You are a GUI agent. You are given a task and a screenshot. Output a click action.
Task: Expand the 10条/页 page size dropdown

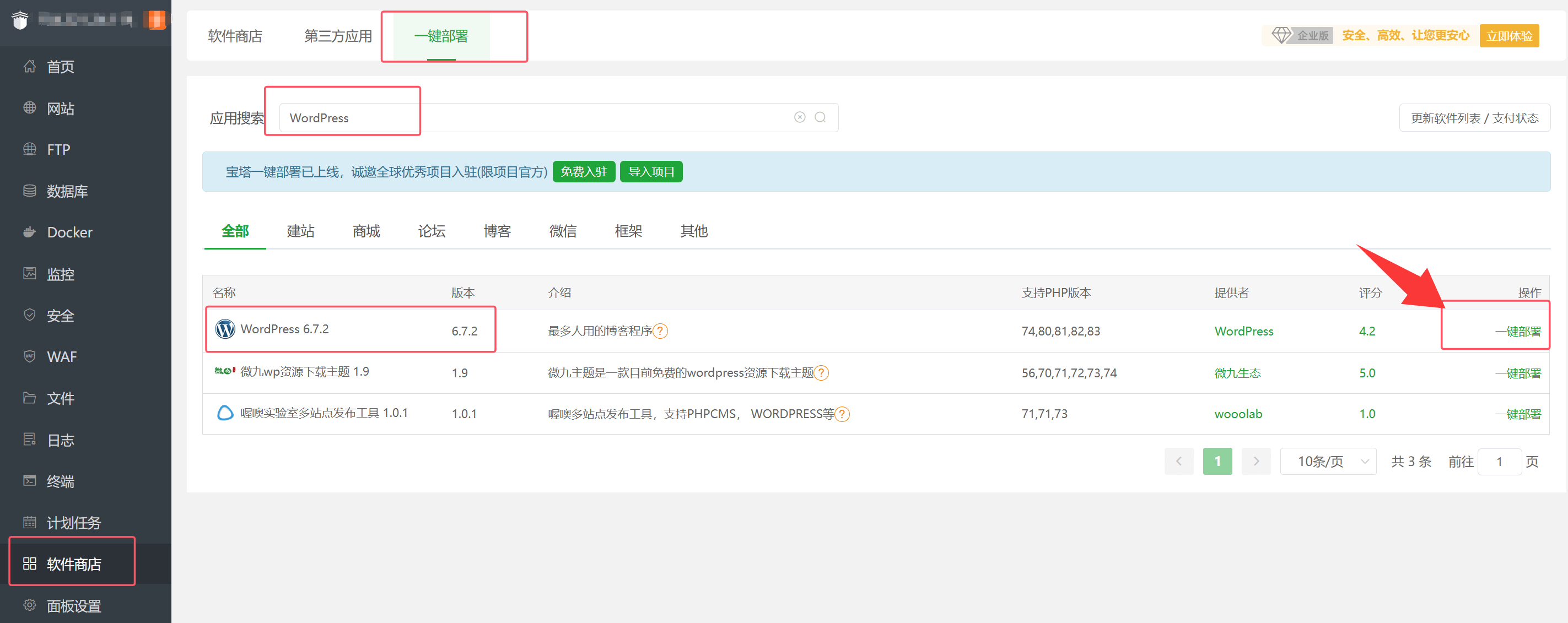click(x=1328, y=461)
